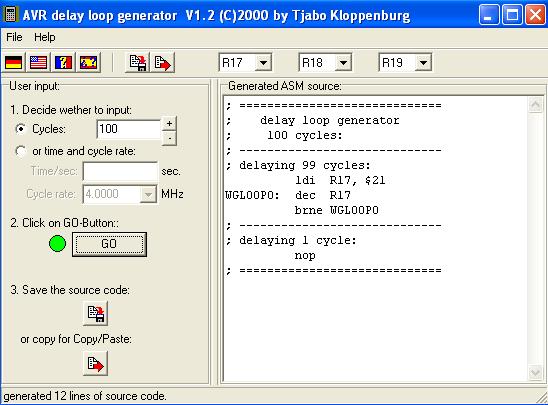Click the Cycles value input field
548x405 pixels.
point(129,129)
